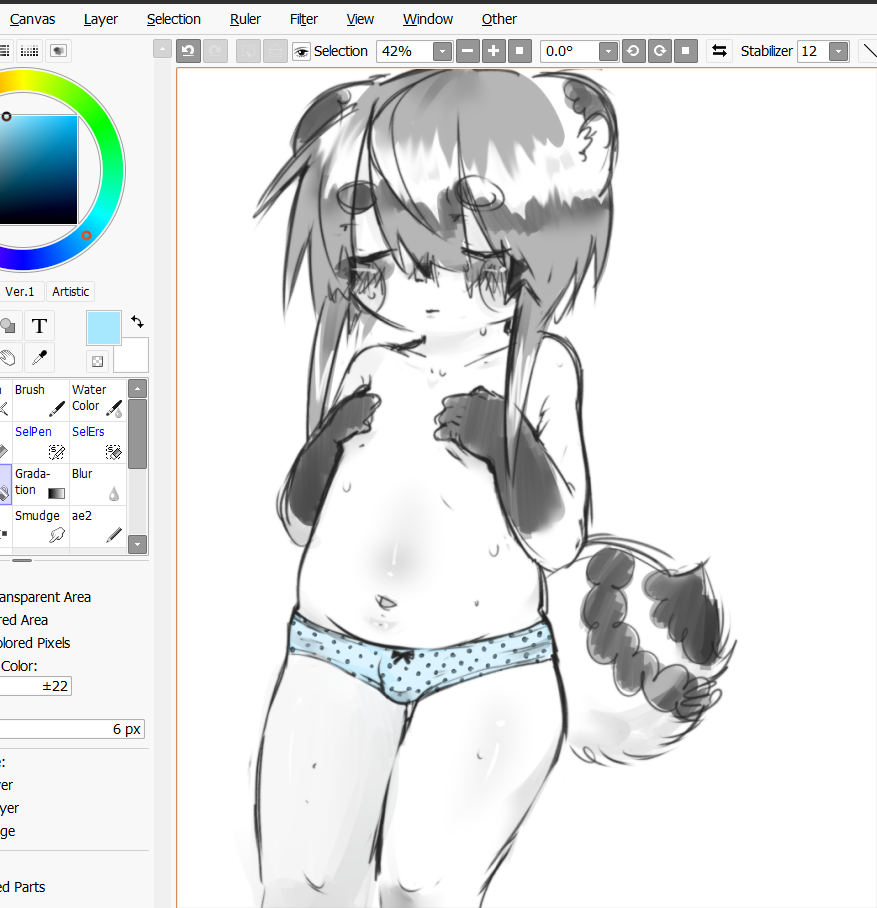Toggle the Selection visibility eye

(301, 51)
